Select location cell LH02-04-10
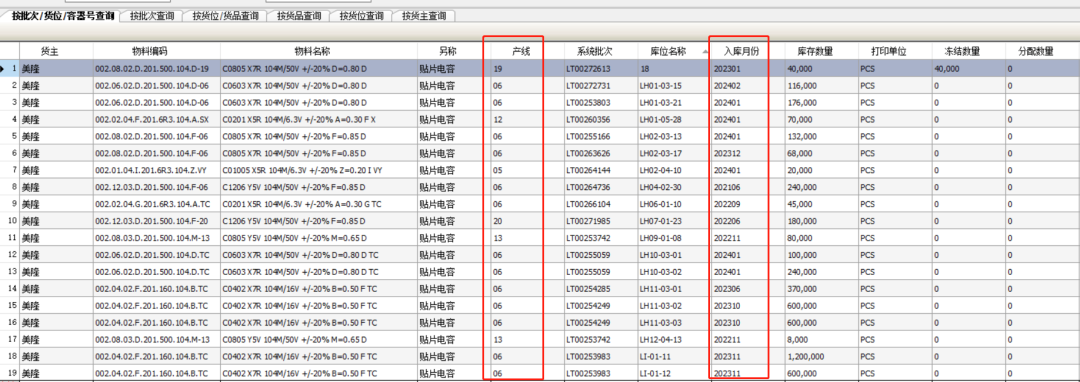1080x382 pixels. (661, 170)
